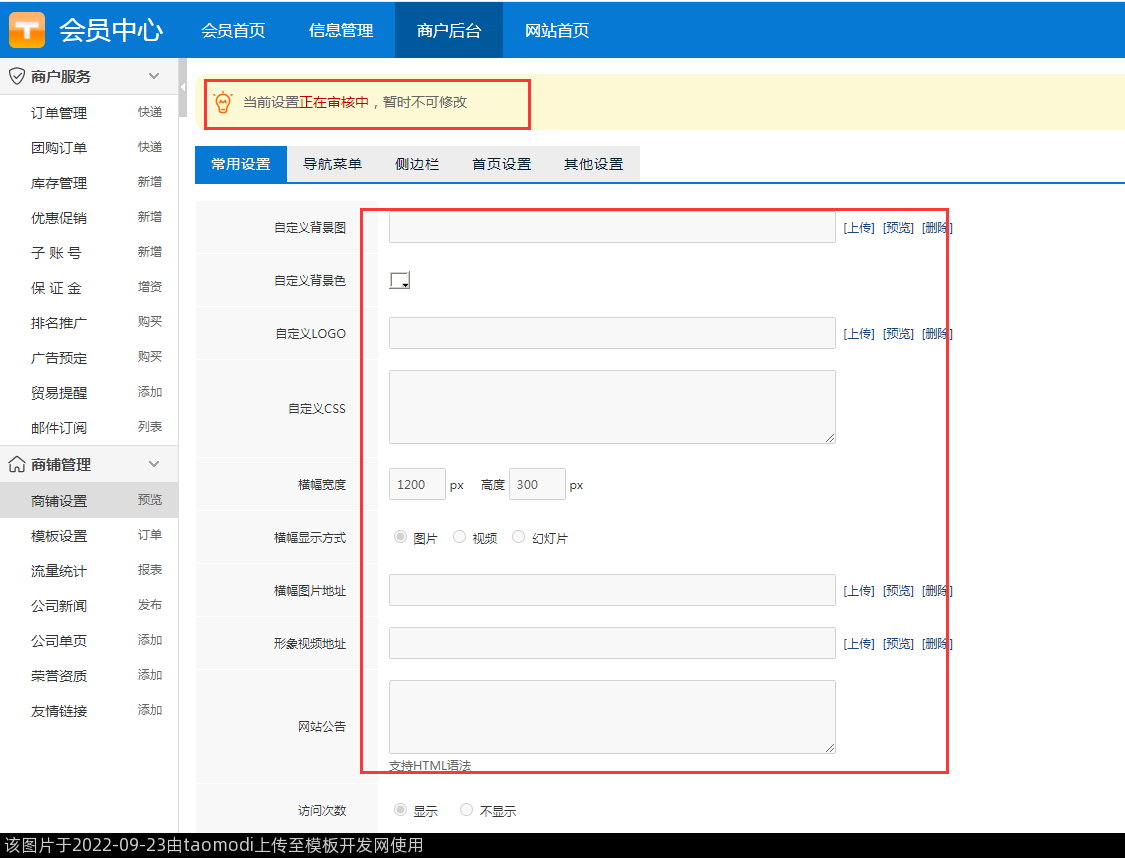
Task: Collapse the 商铺管理 section chevron
Action: (154, 464)
